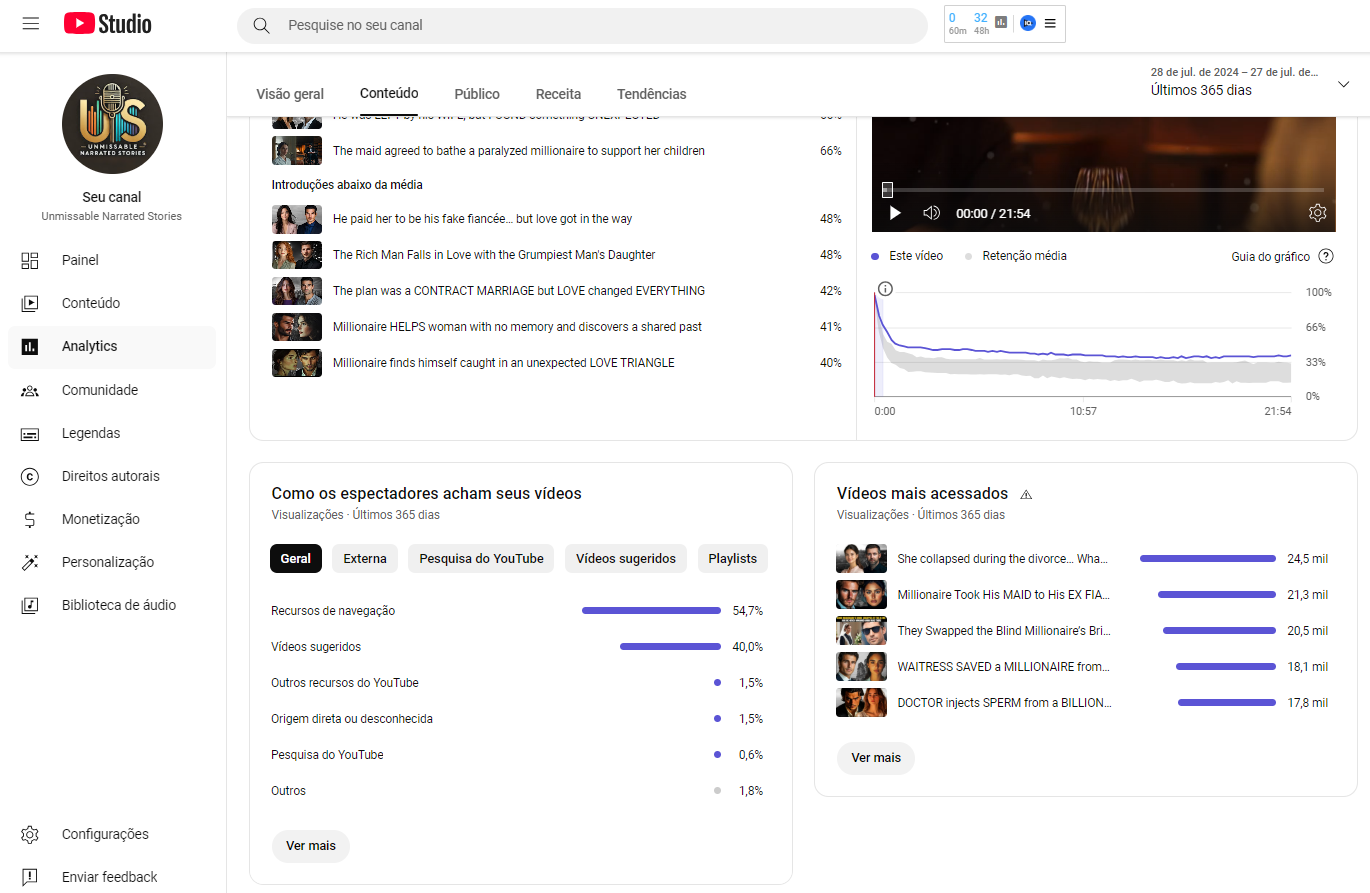The height and width of the screenshot is (893, 1370).
Task: Open Painel in the sidebar
Action: coord(112,260)
